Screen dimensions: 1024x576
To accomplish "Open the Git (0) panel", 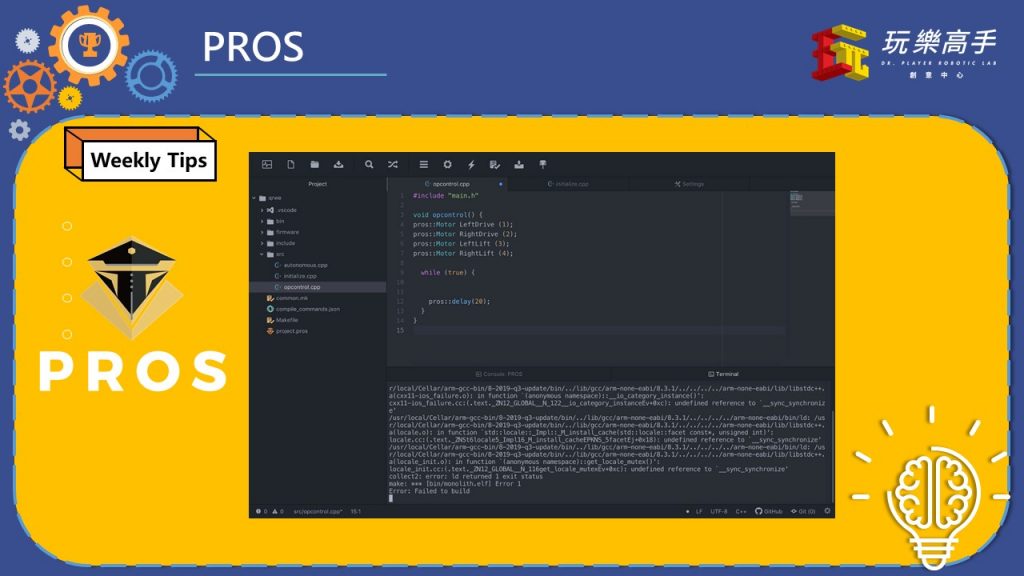I will pos(803,511).
